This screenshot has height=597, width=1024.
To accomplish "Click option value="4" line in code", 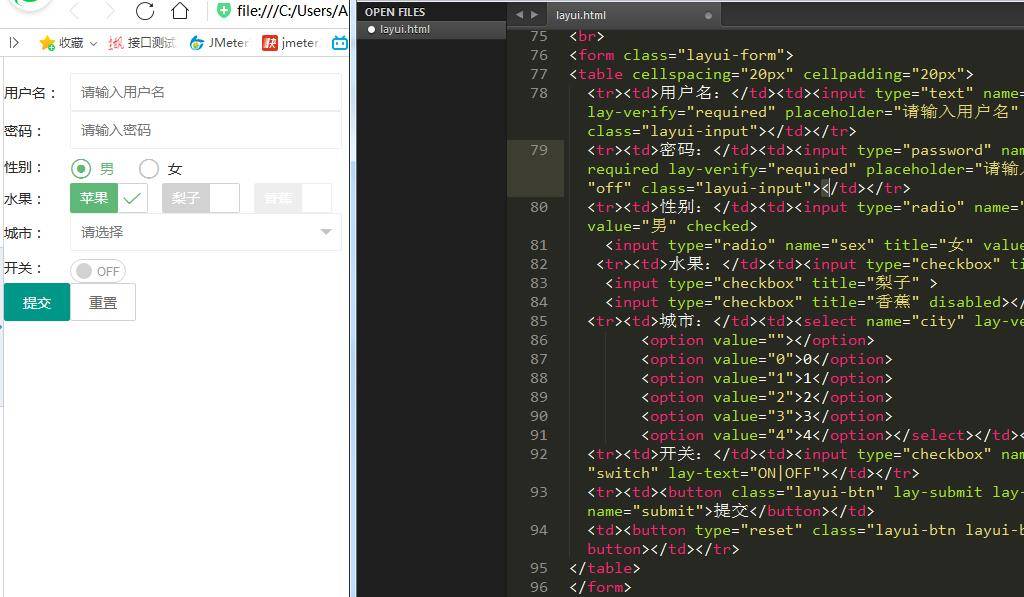I will (x=767, y=435).
